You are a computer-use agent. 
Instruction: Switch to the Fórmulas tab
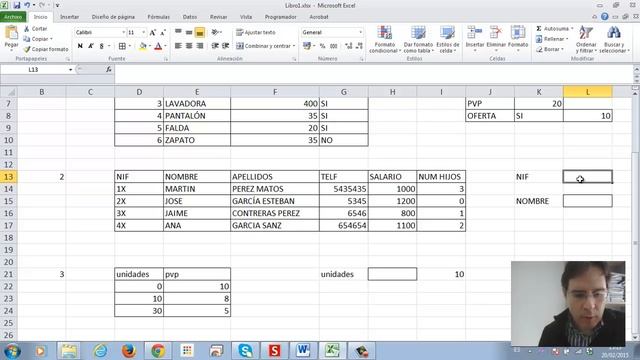[158, 17]
